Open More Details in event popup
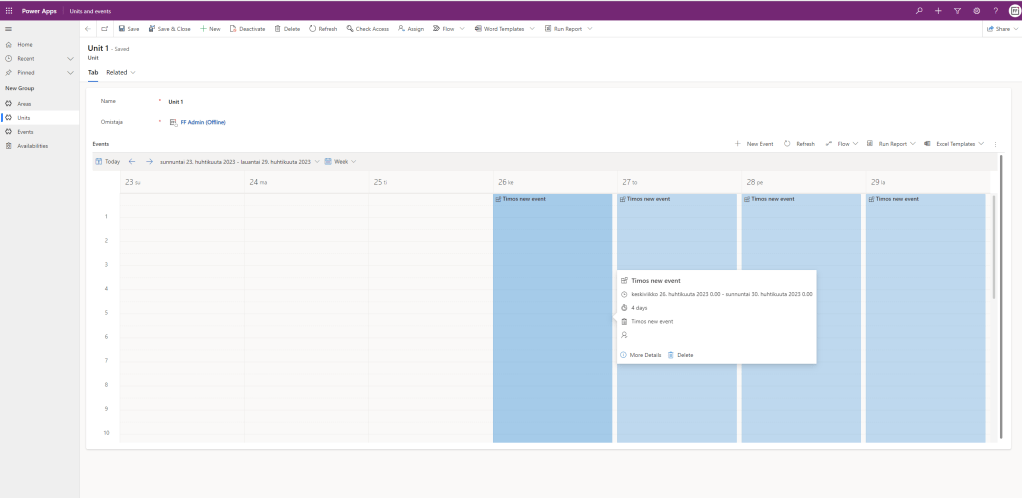Screen dimensions: 1022x498 pos(641,355)
